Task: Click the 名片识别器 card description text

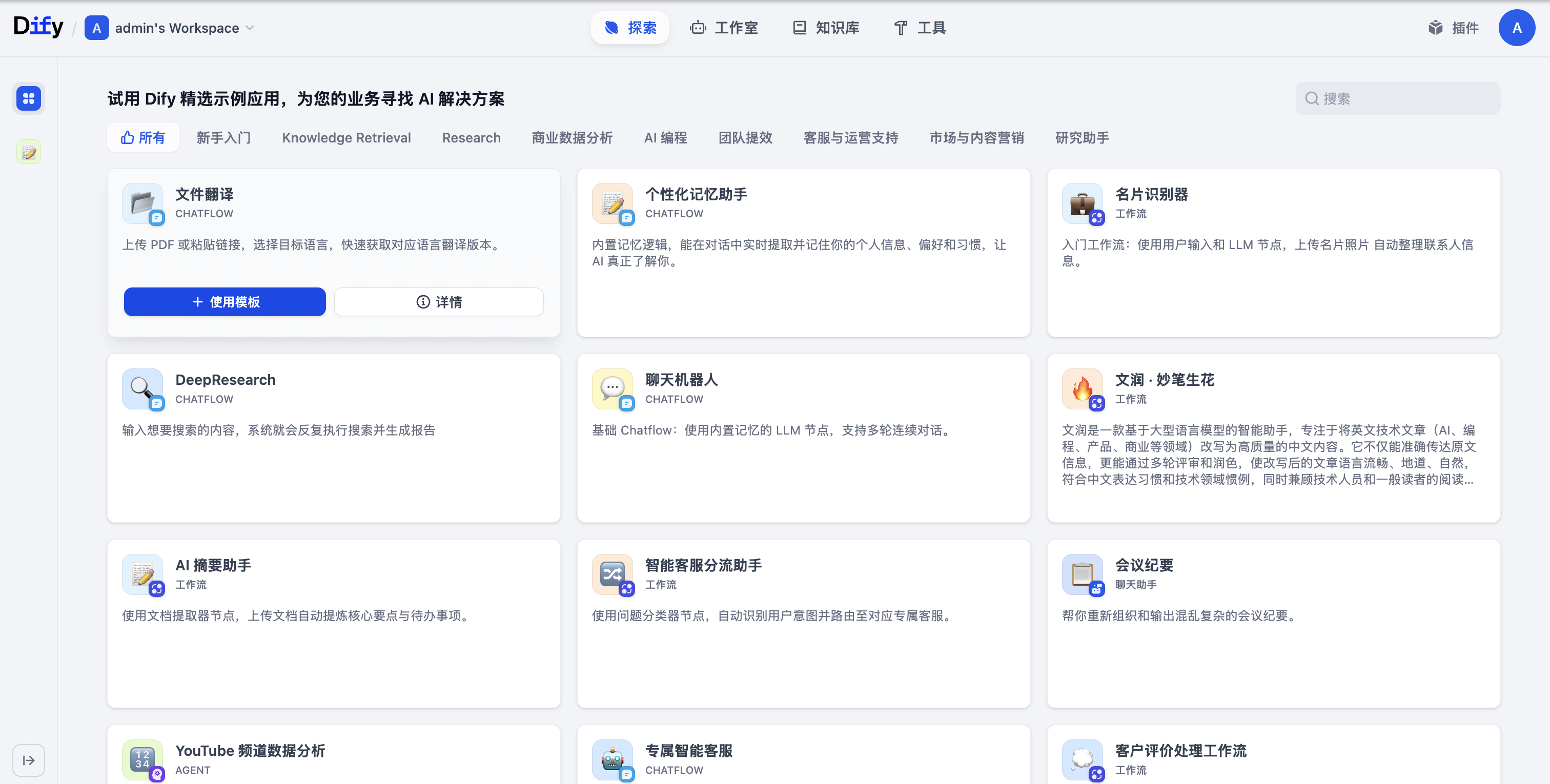Action: tap(1268, 253)
